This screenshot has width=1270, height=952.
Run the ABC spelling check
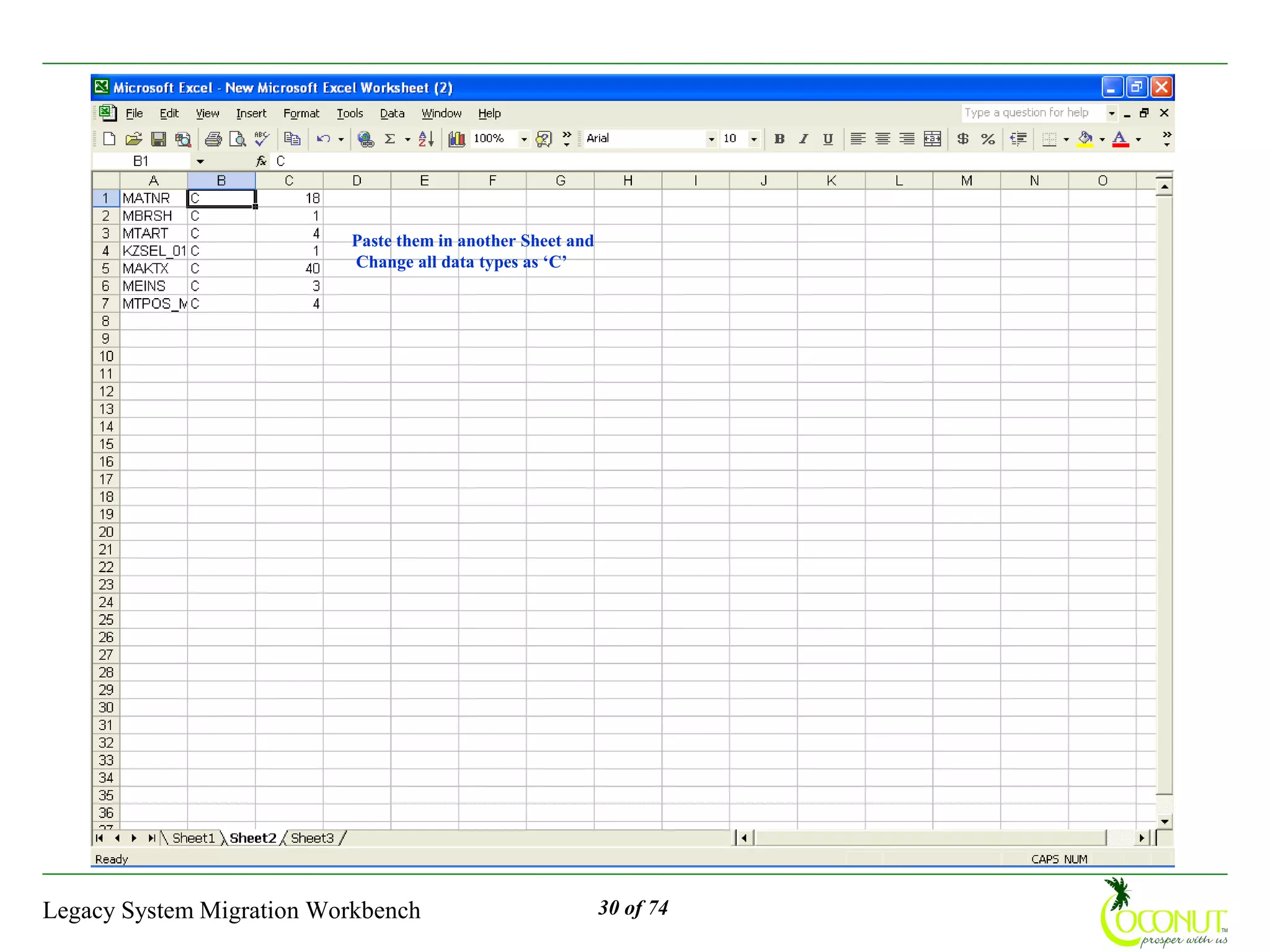(262, 139)
